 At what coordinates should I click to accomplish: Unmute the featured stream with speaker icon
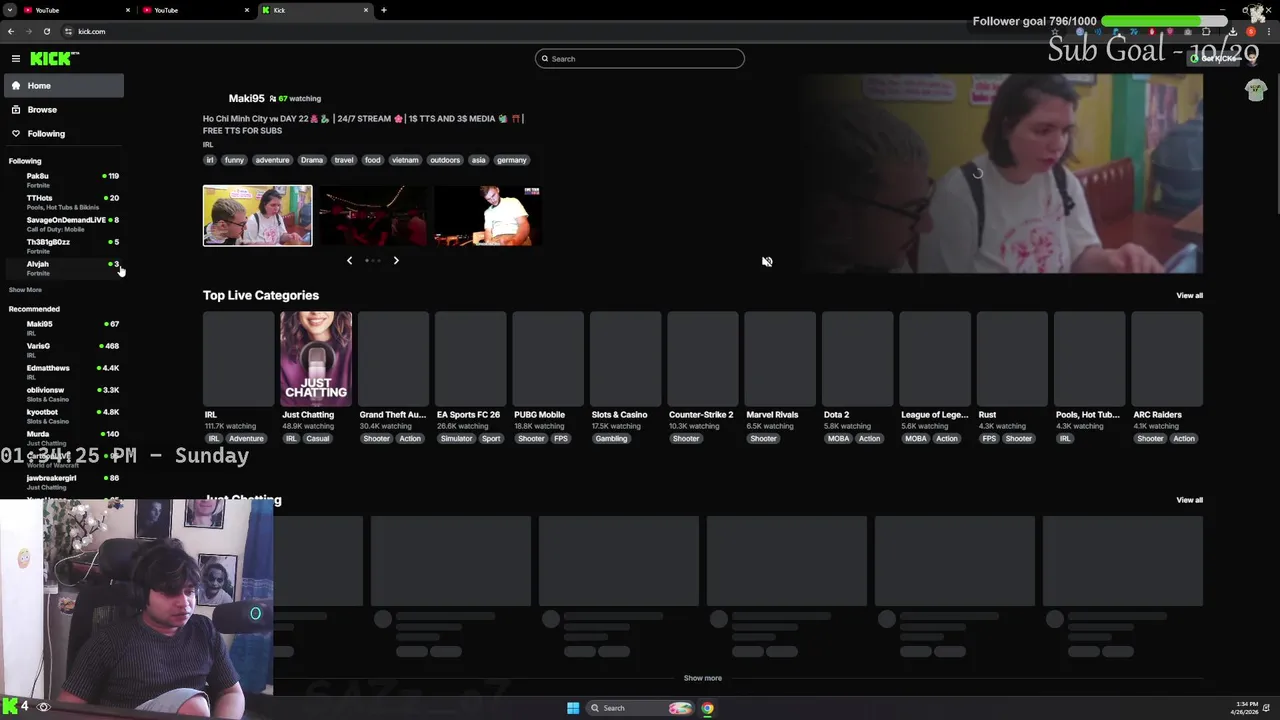[x=767, y=262]
